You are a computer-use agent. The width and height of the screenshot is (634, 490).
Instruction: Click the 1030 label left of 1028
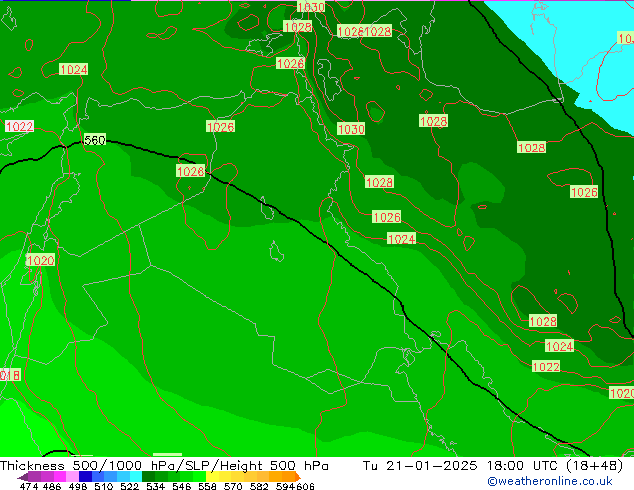point(351,129)
